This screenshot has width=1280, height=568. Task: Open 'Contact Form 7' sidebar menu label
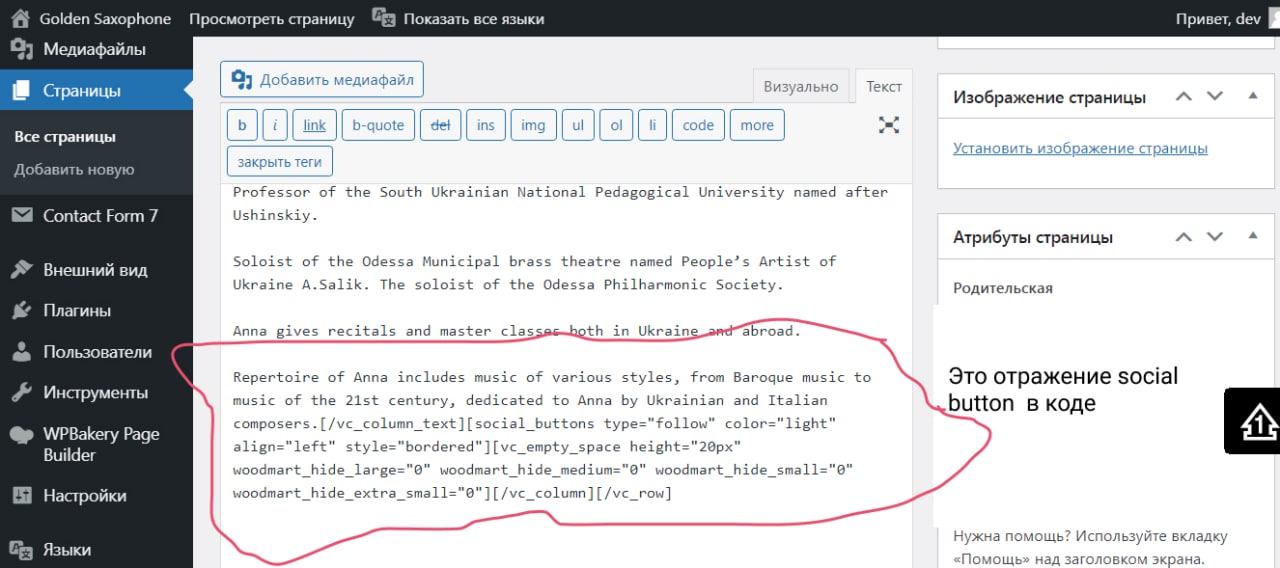[x=100, y=215]
